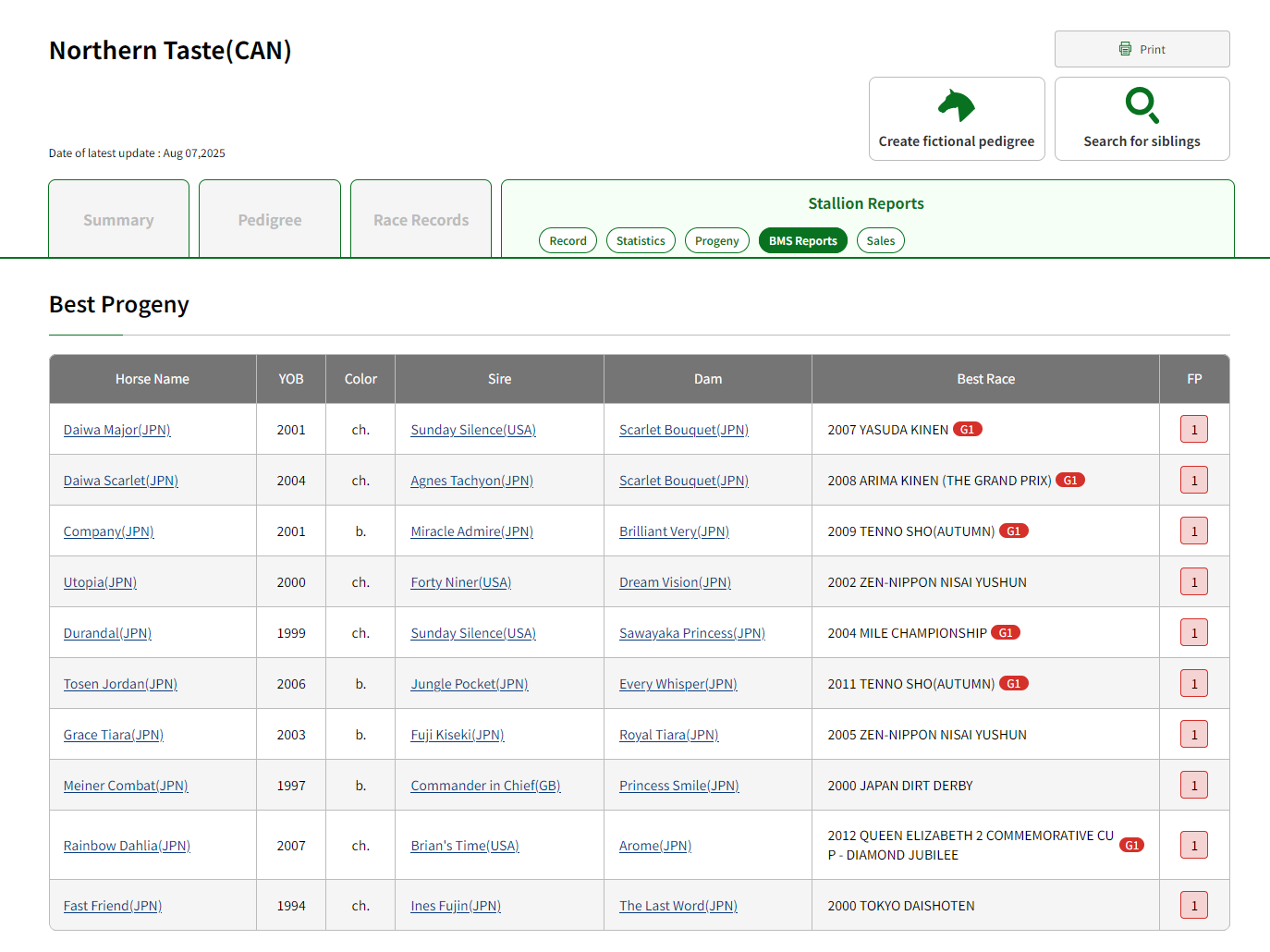Open sire Agnes Tachyon(JPN) link
The width and height of the screenshot is (1270, 952).
pyautogui.click(x=472, y=481)
